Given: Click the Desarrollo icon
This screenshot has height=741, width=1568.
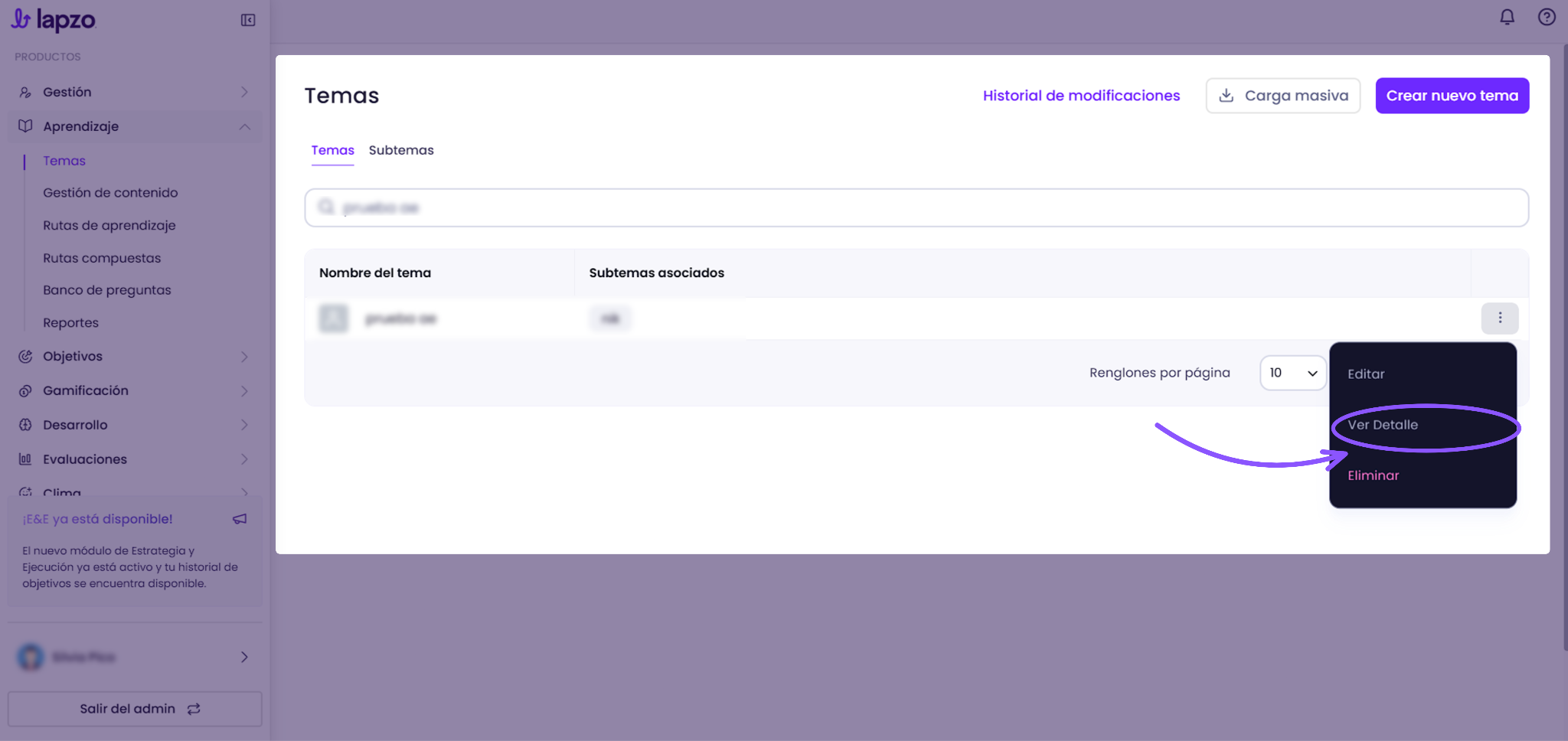Looking at the screenshot, I should pos(25,425).
